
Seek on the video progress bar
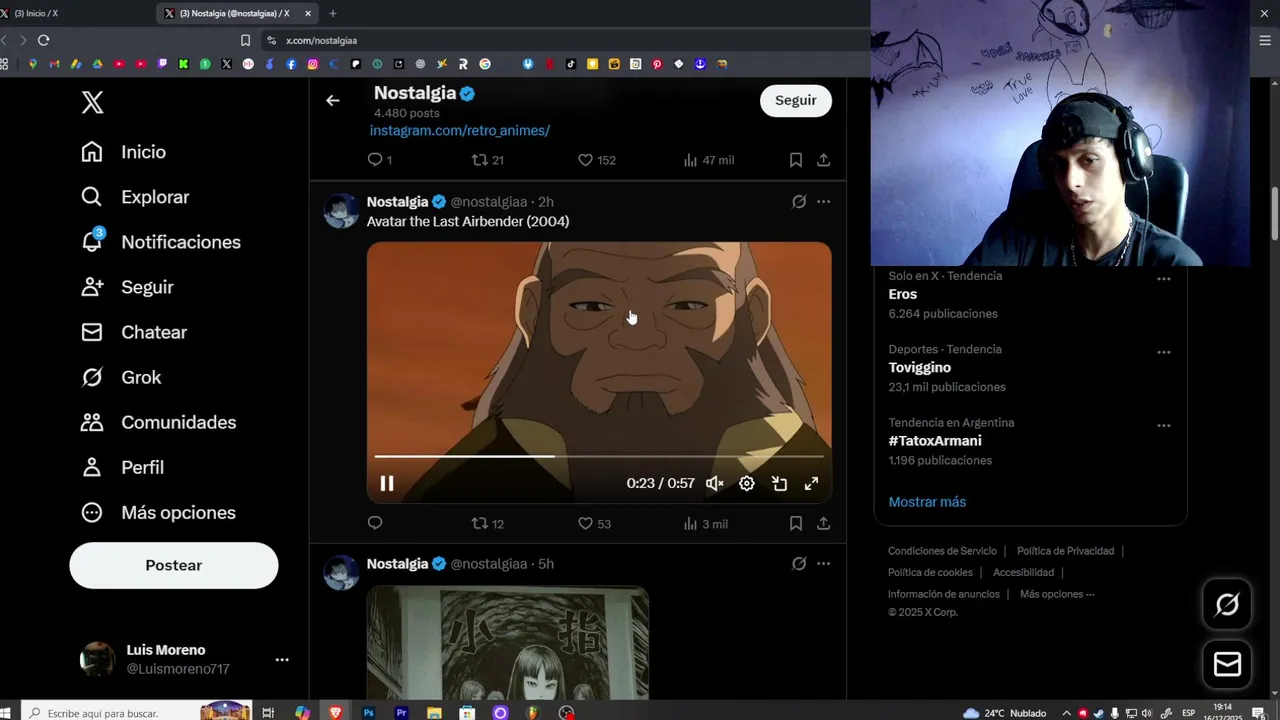tap(599, 456)
